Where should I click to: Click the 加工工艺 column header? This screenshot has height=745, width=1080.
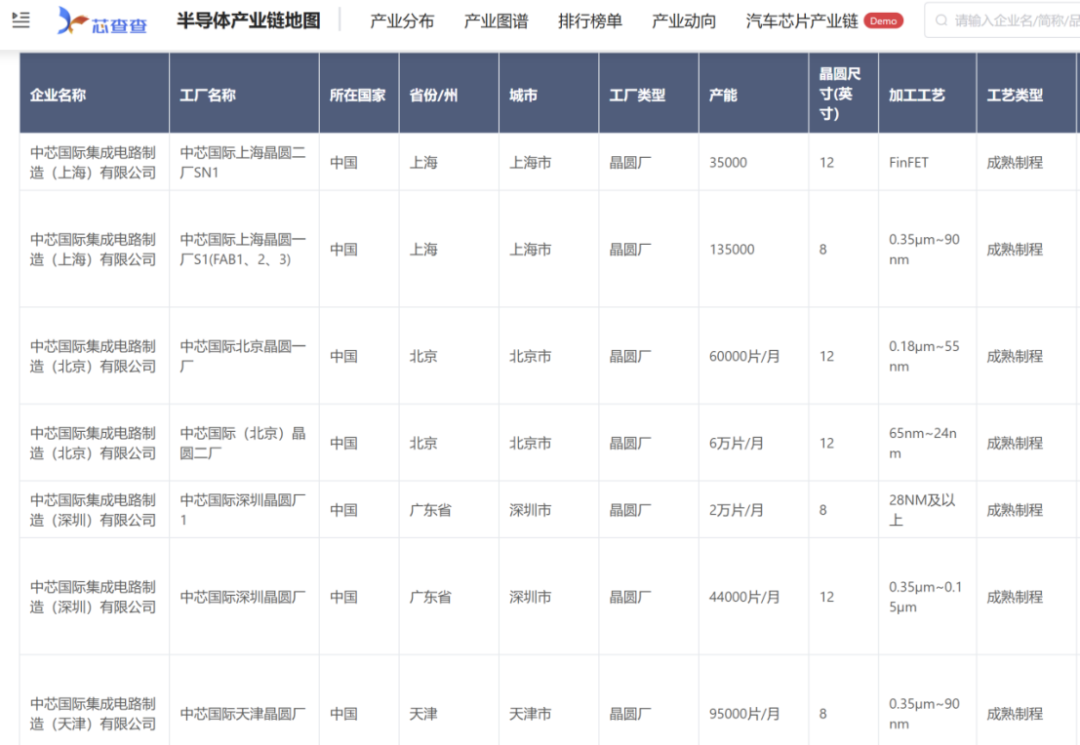(x=927, y=93)
